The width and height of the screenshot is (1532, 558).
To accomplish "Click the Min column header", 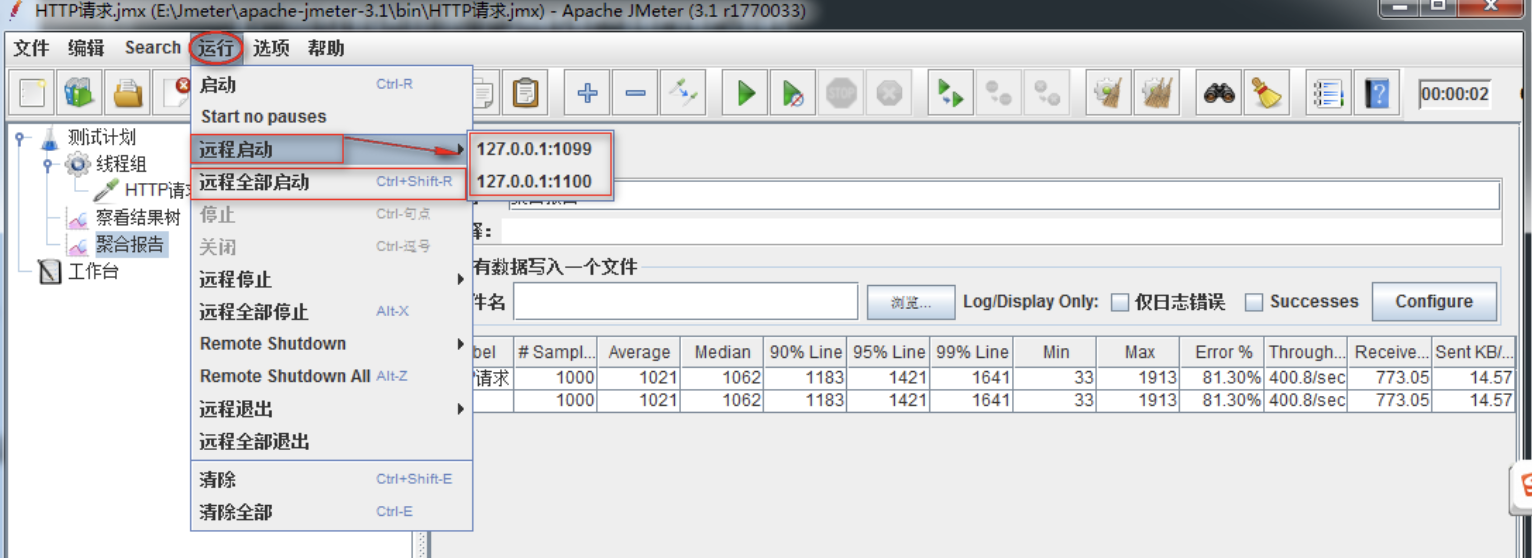I will [x=1055, y=352].
